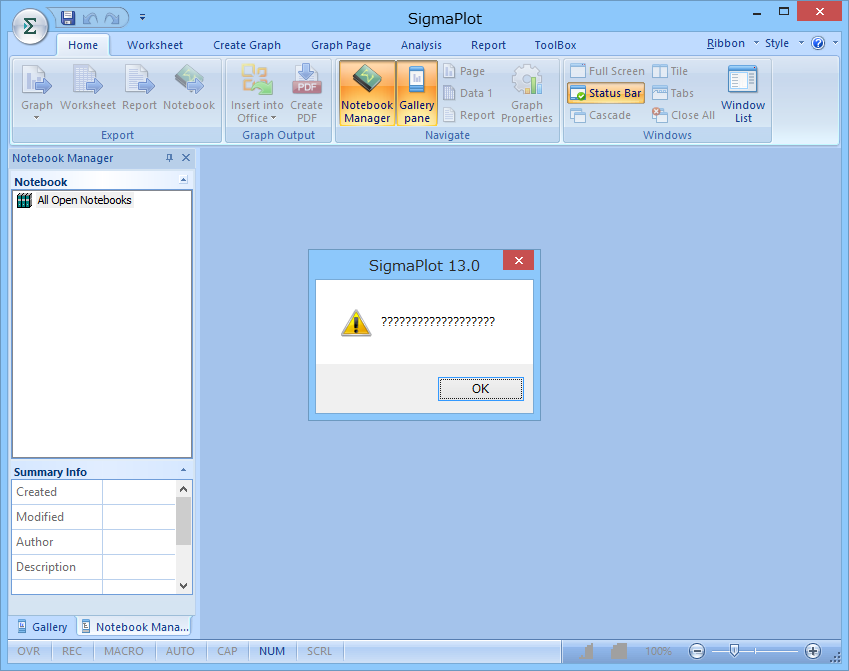The width and height of the screenshot is (849, 671).
Task: Switch to the Gallery bottom tab
Action: coord(43,627)
